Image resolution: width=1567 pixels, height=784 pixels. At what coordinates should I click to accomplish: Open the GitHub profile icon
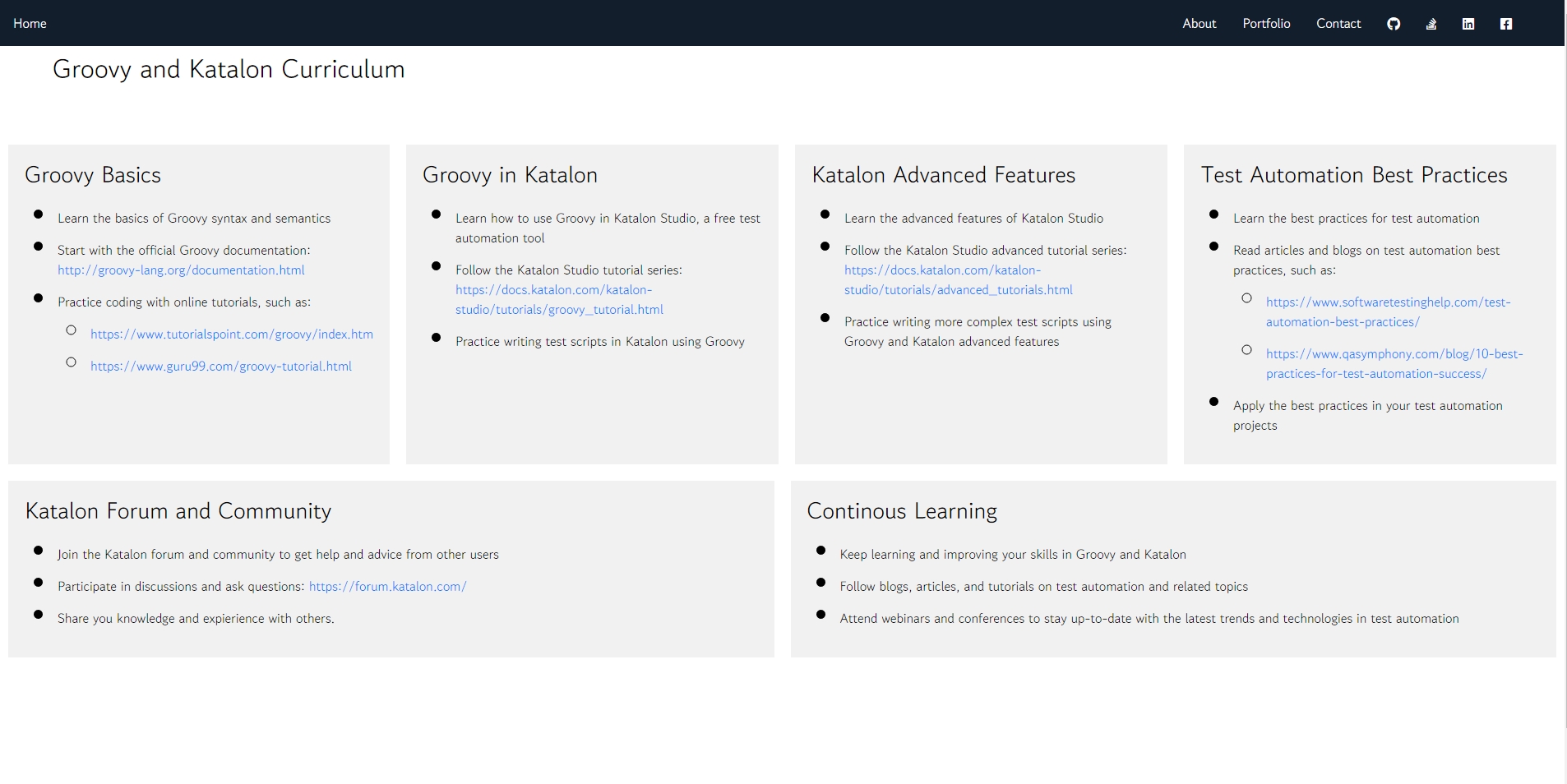tap(1394, 24)
